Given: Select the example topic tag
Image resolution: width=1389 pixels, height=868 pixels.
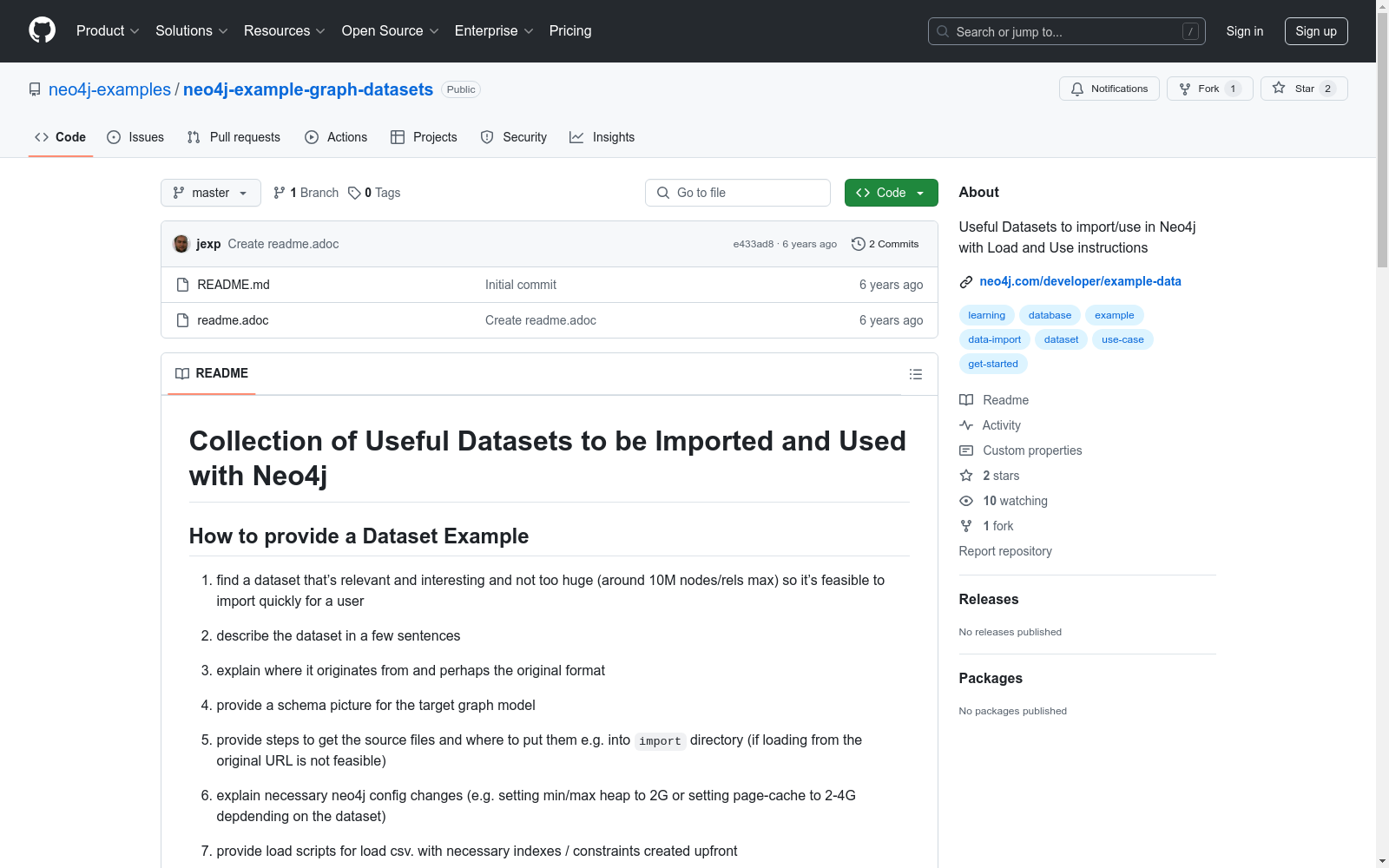Looking at the screenshot, I should 1115,315.
